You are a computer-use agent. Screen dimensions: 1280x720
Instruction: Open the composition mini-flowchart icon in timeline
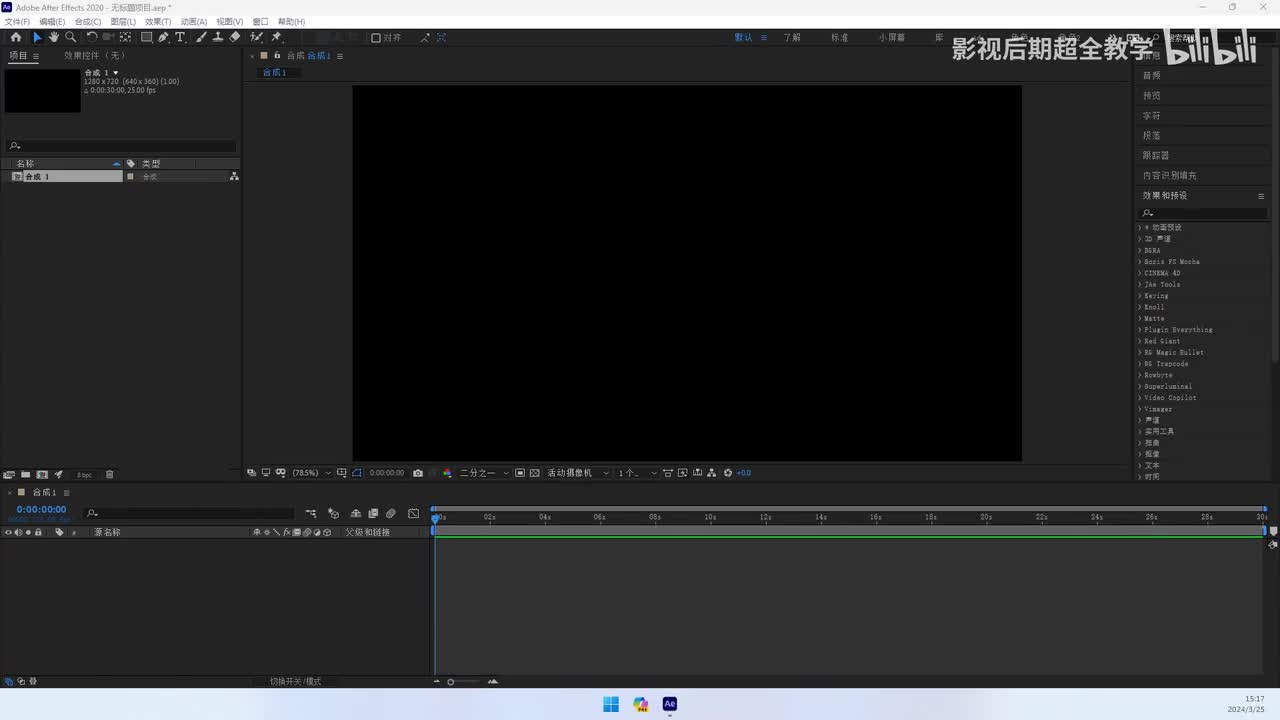(311, 513)
